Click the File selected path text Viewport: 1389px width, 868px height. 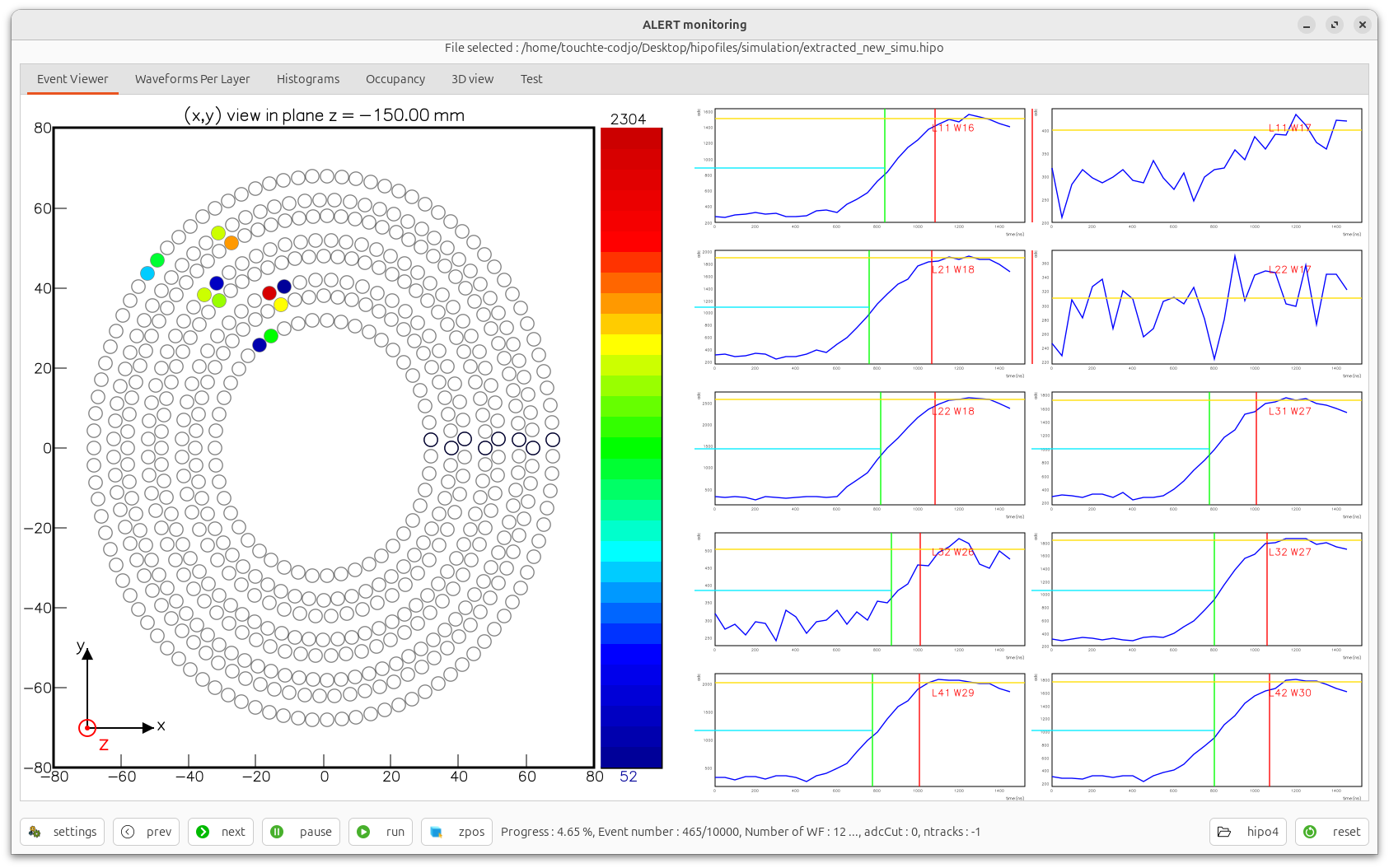point(694,48)
